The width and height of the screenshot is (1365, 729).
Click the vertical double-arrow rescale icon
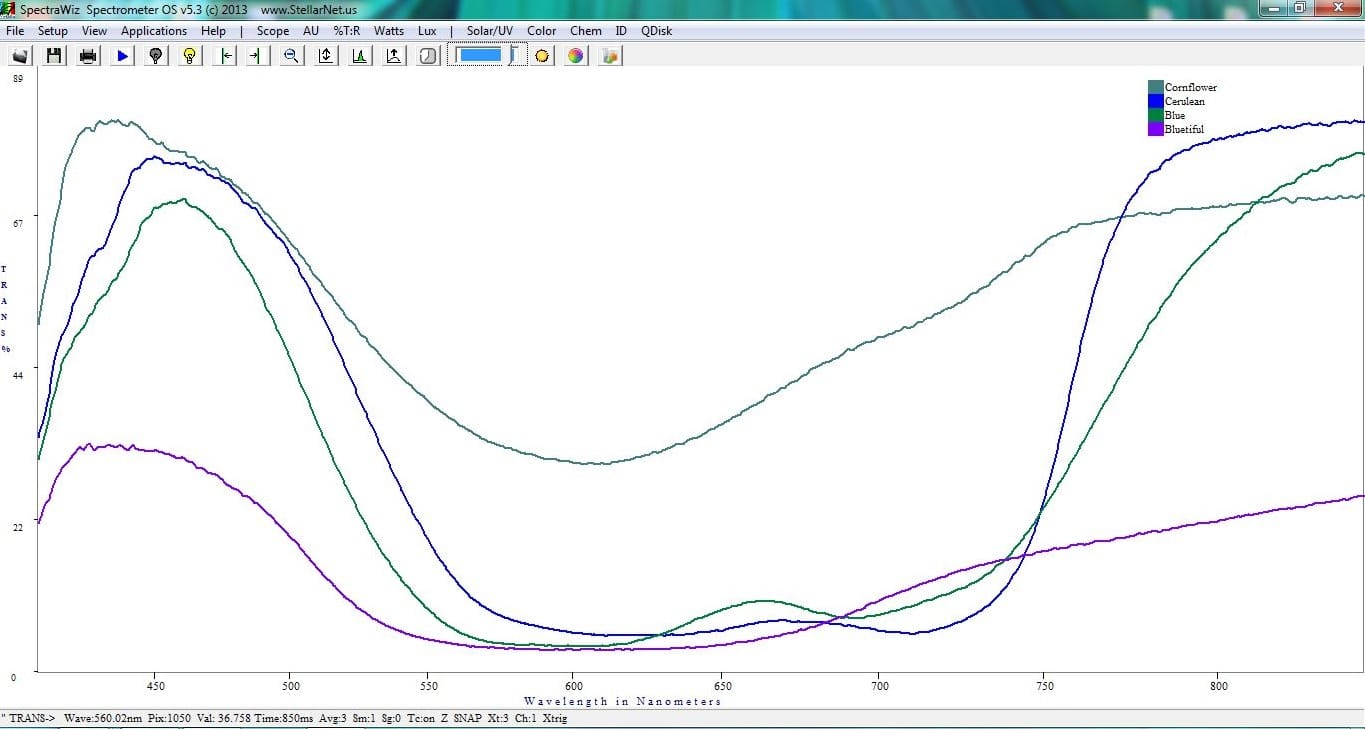(x=326, y=56)
